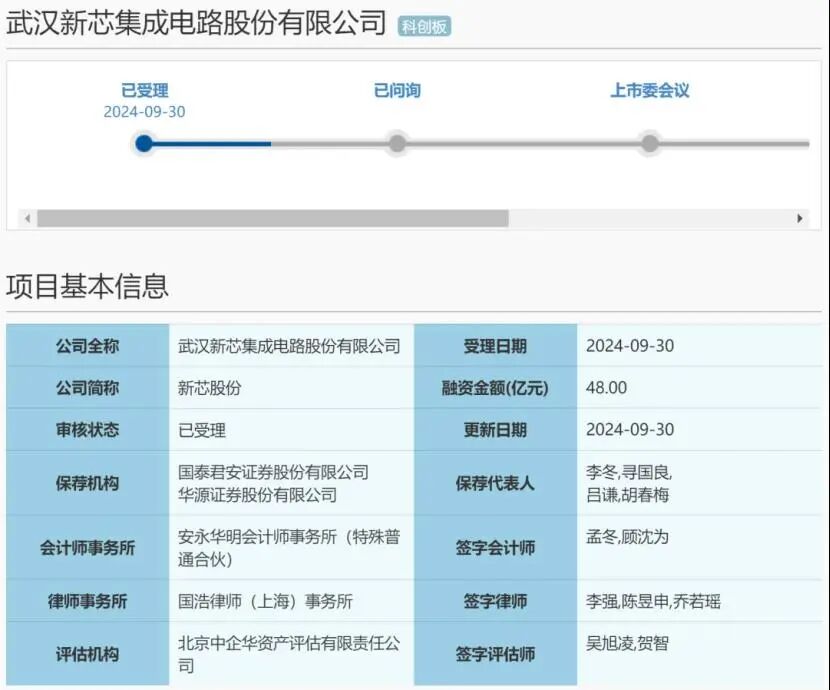Click the names 孟冬,顾沈为
The height and width of the screenshot is (690, 830).
(x=627, y=537)
